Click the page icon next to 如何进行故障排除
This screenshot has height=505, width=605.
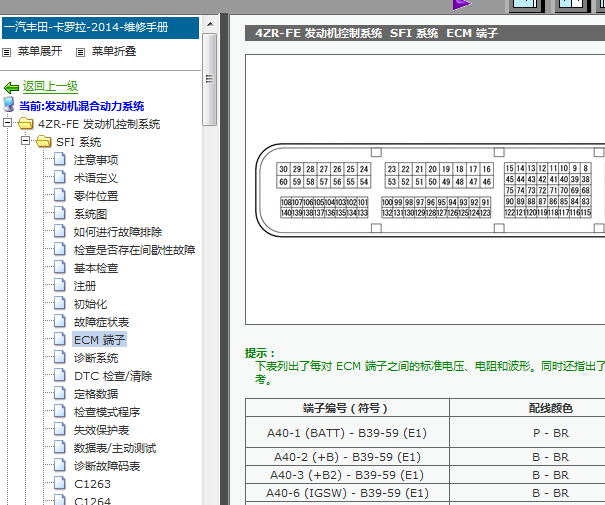[60, 231]
